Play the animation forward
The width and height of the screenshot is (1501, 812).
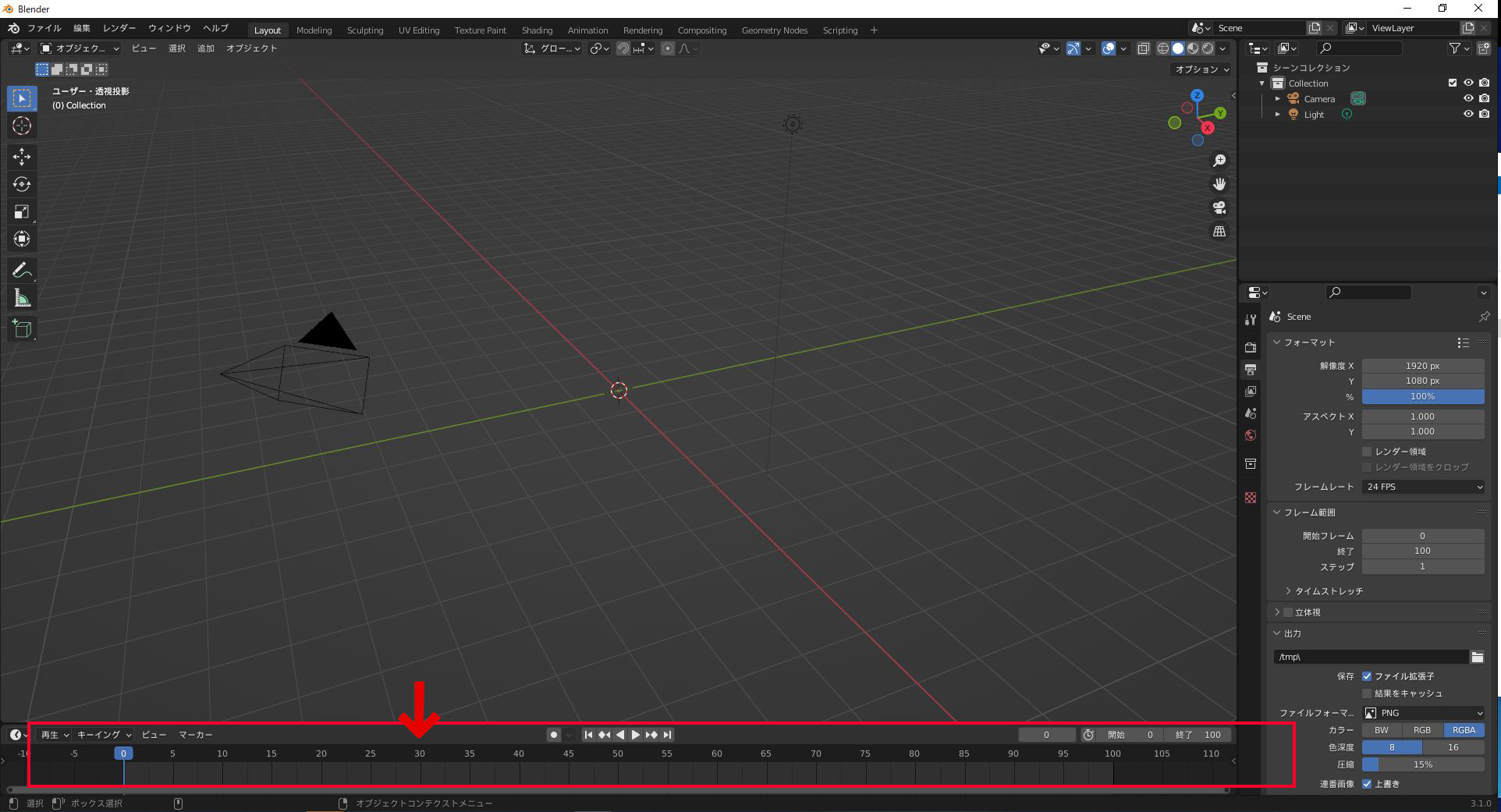pos(636,735)
